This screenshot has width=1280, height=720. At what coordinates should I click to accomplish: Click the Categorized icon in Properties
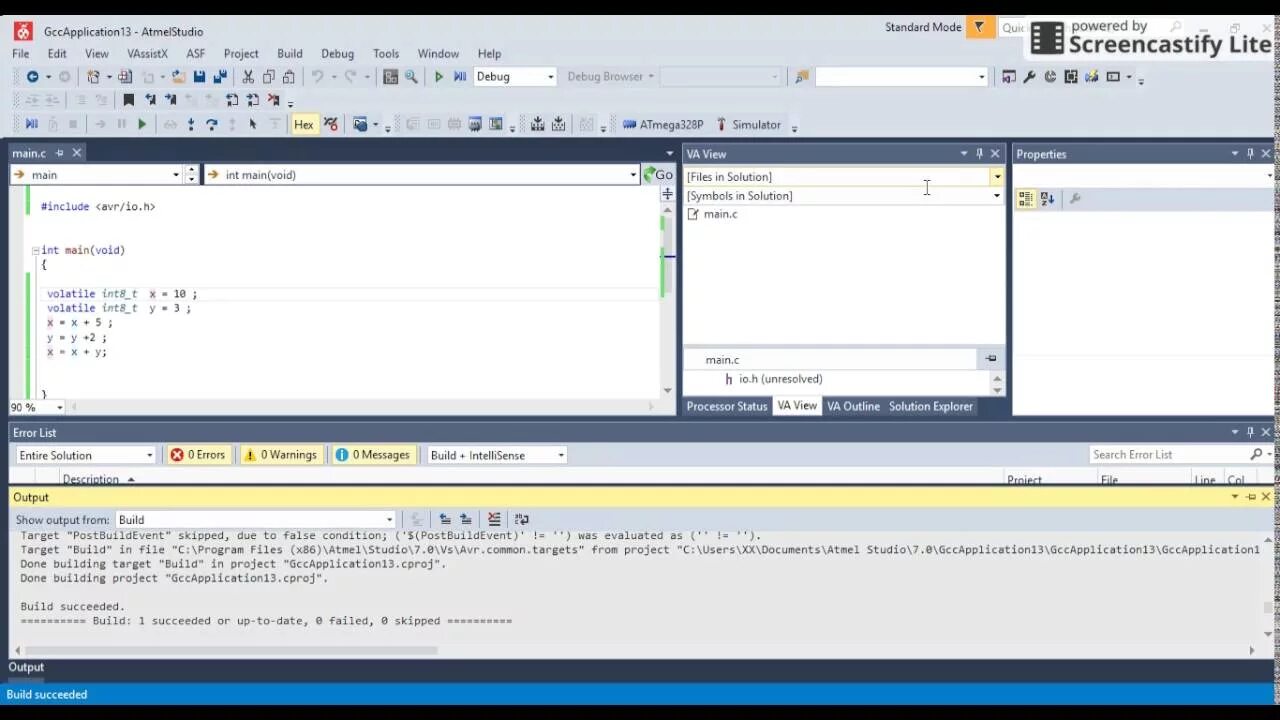pyautogui.click(x=1025, y=199)
